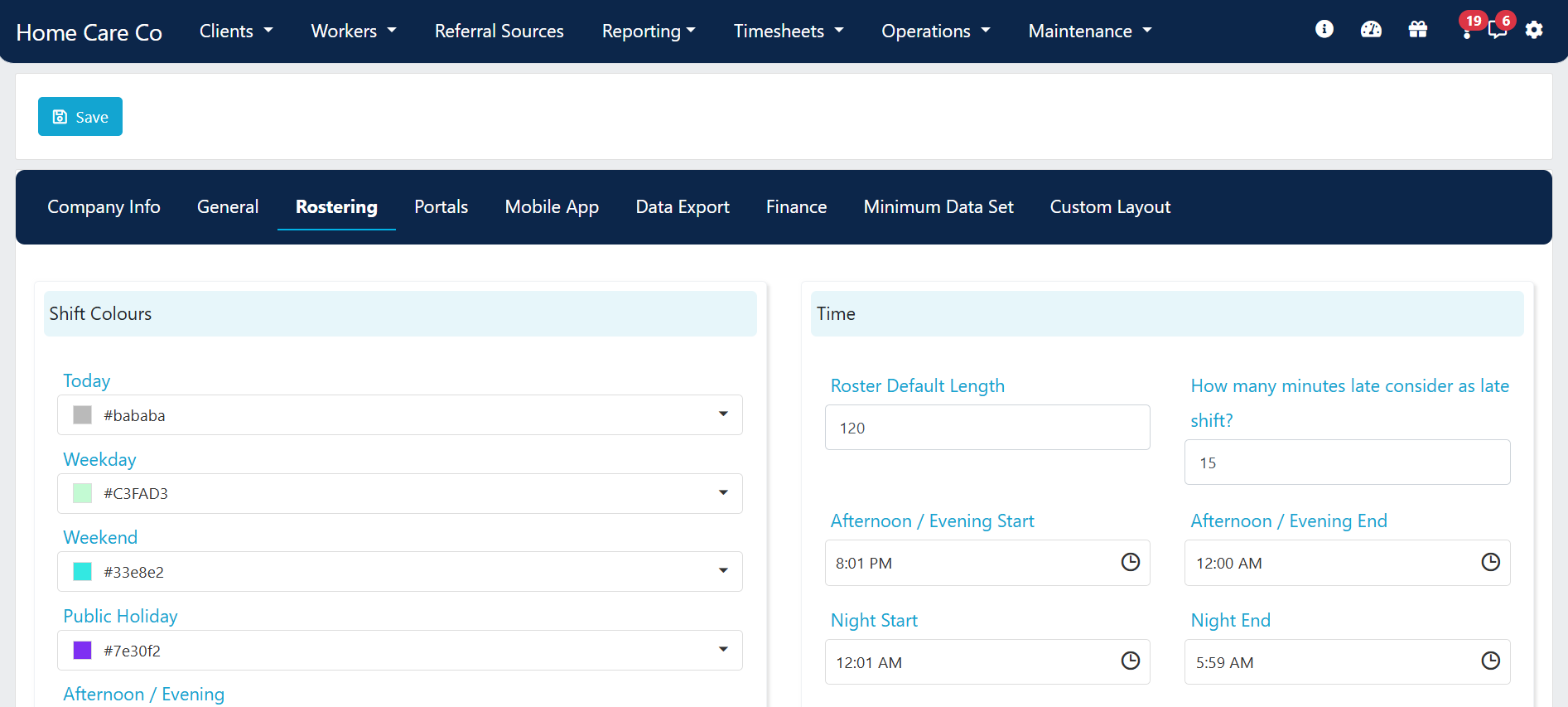Open the settings gear icon
The image size is (1568, 707).
(1534, 30)
